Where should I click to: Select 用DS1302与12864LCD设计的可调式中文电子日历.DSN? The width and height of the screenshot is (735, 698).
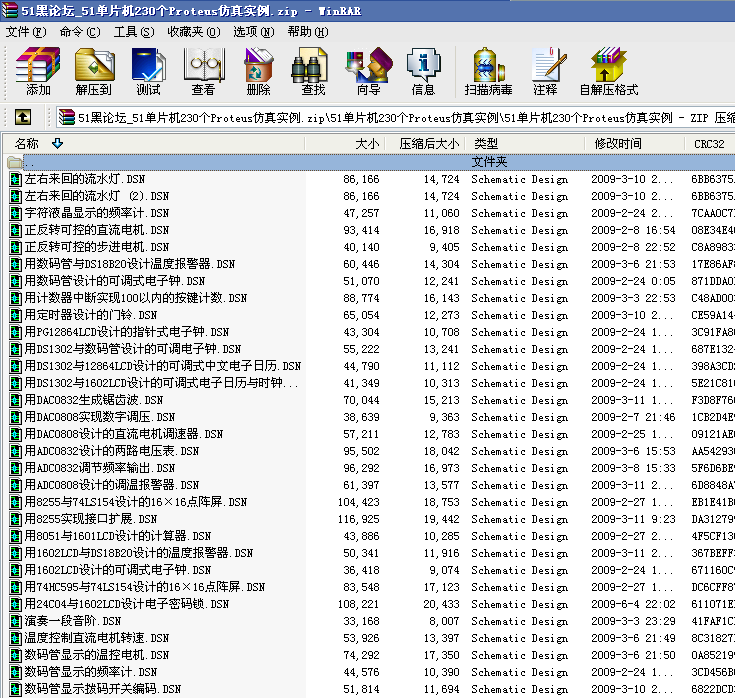[x=163, y=366]
